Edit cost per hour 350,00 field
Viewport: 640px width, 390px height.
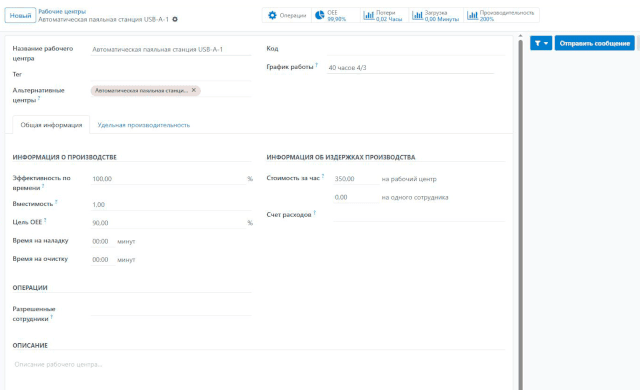click(x=356, y=179)
